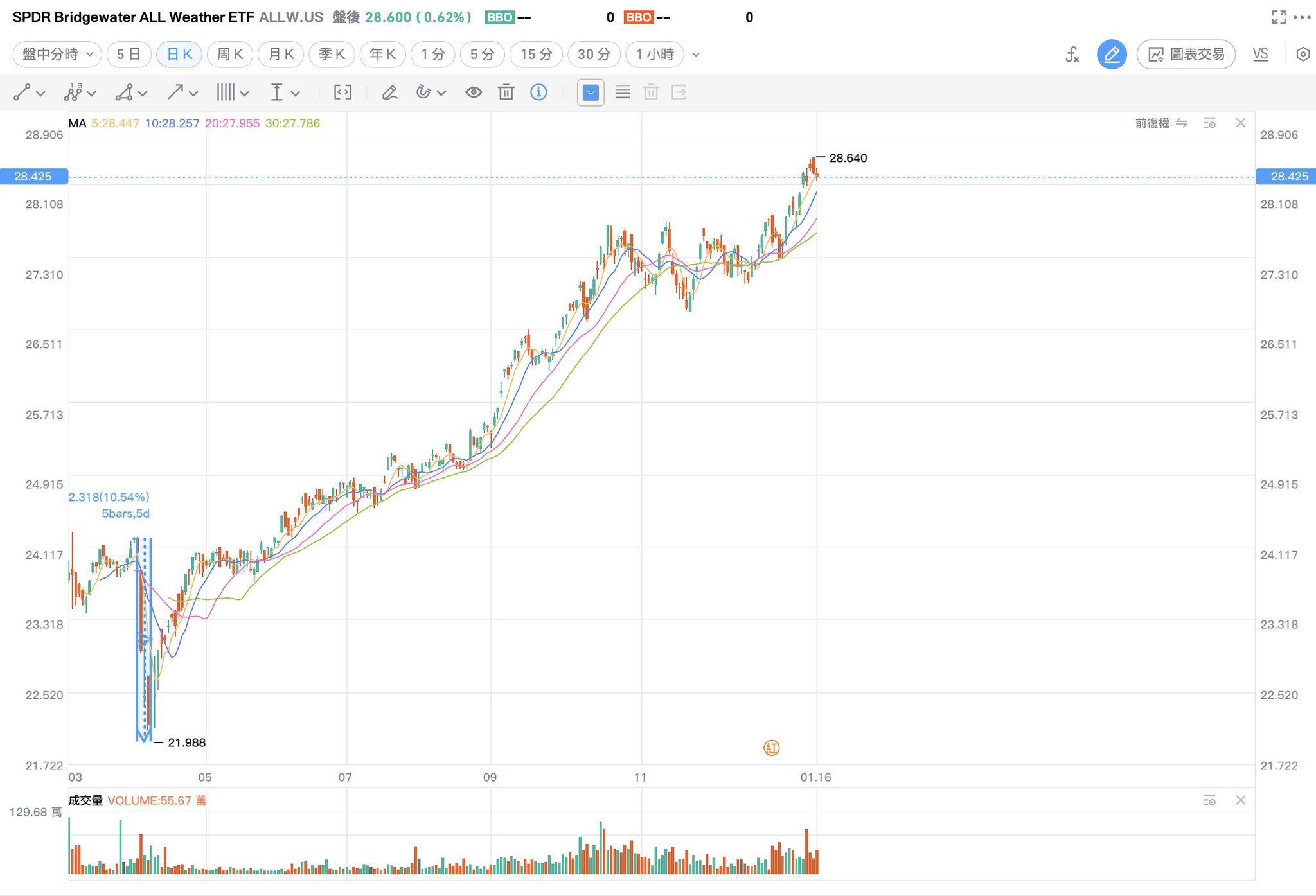The width and height of the screenshot is (1316, 896).
Task: Click the orange BBO ask label
Action: pos(639,17)
